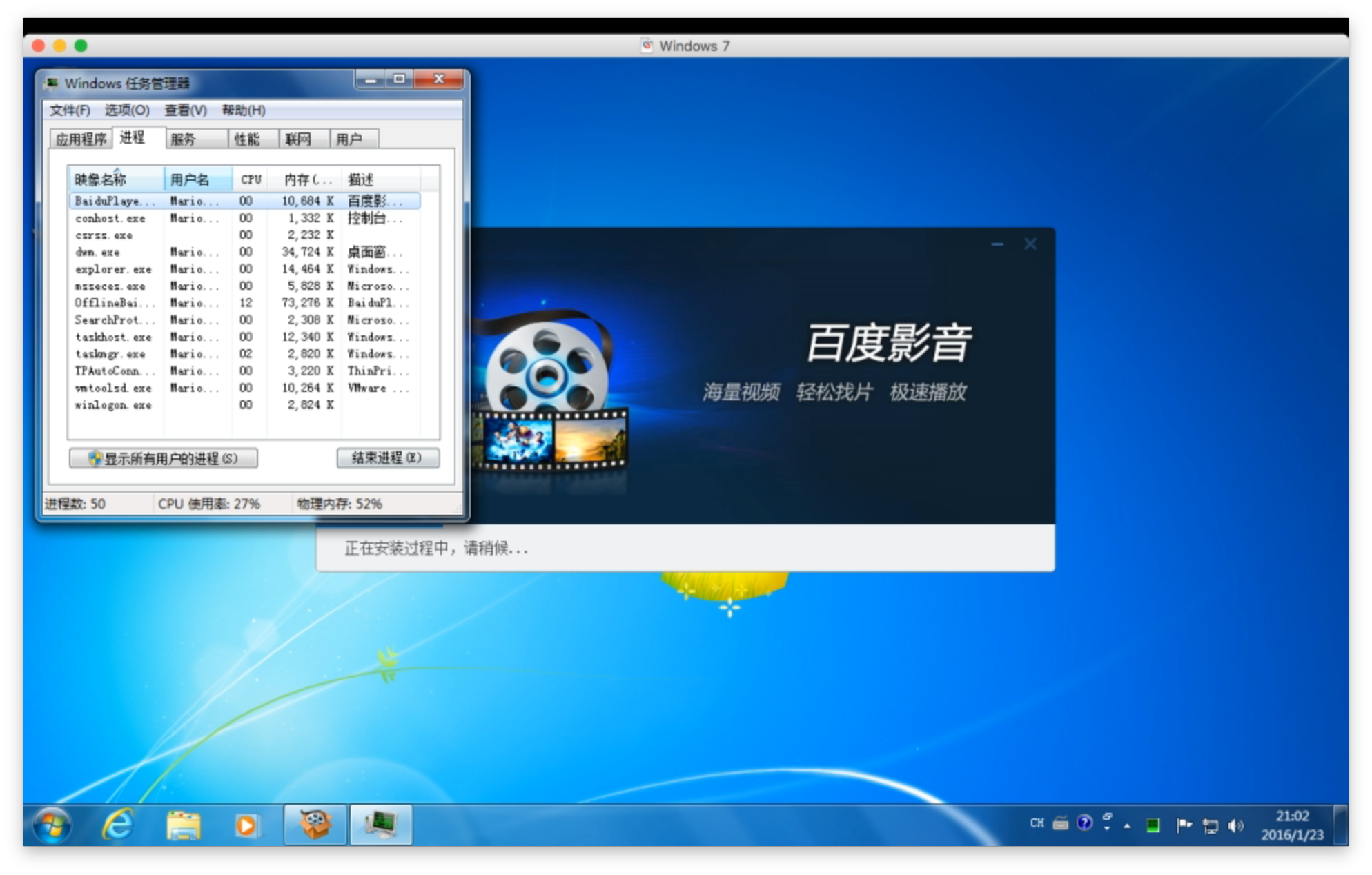Open Windows Media Player from the taskbar
The image size is (1372, 875).
tap(246, 825)
